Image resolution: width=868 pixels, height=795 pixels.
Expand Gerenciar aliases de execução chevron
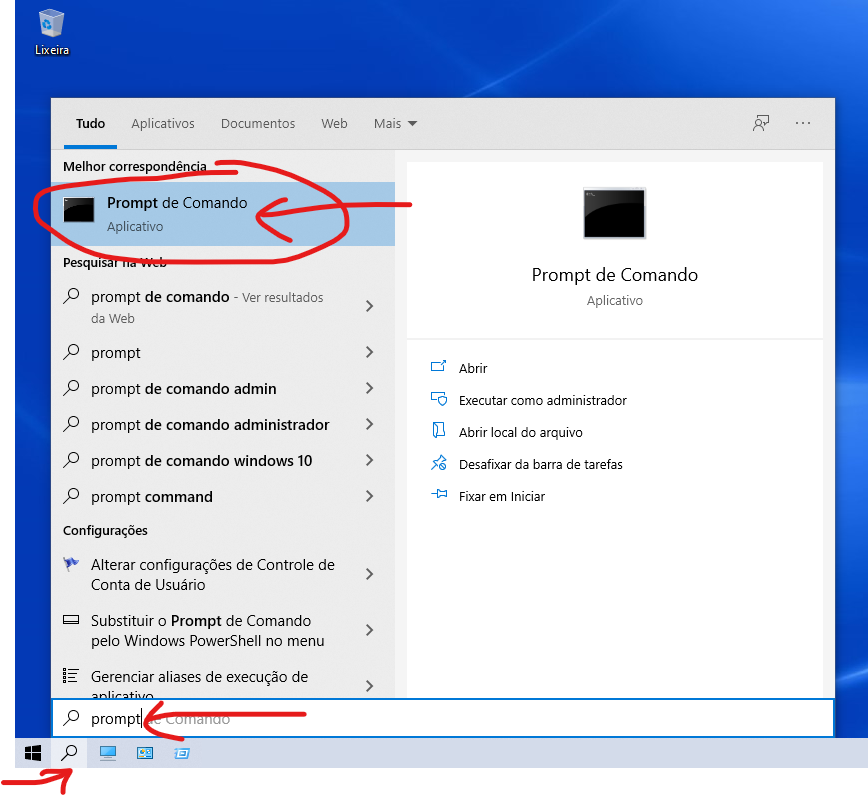point(370,686)
